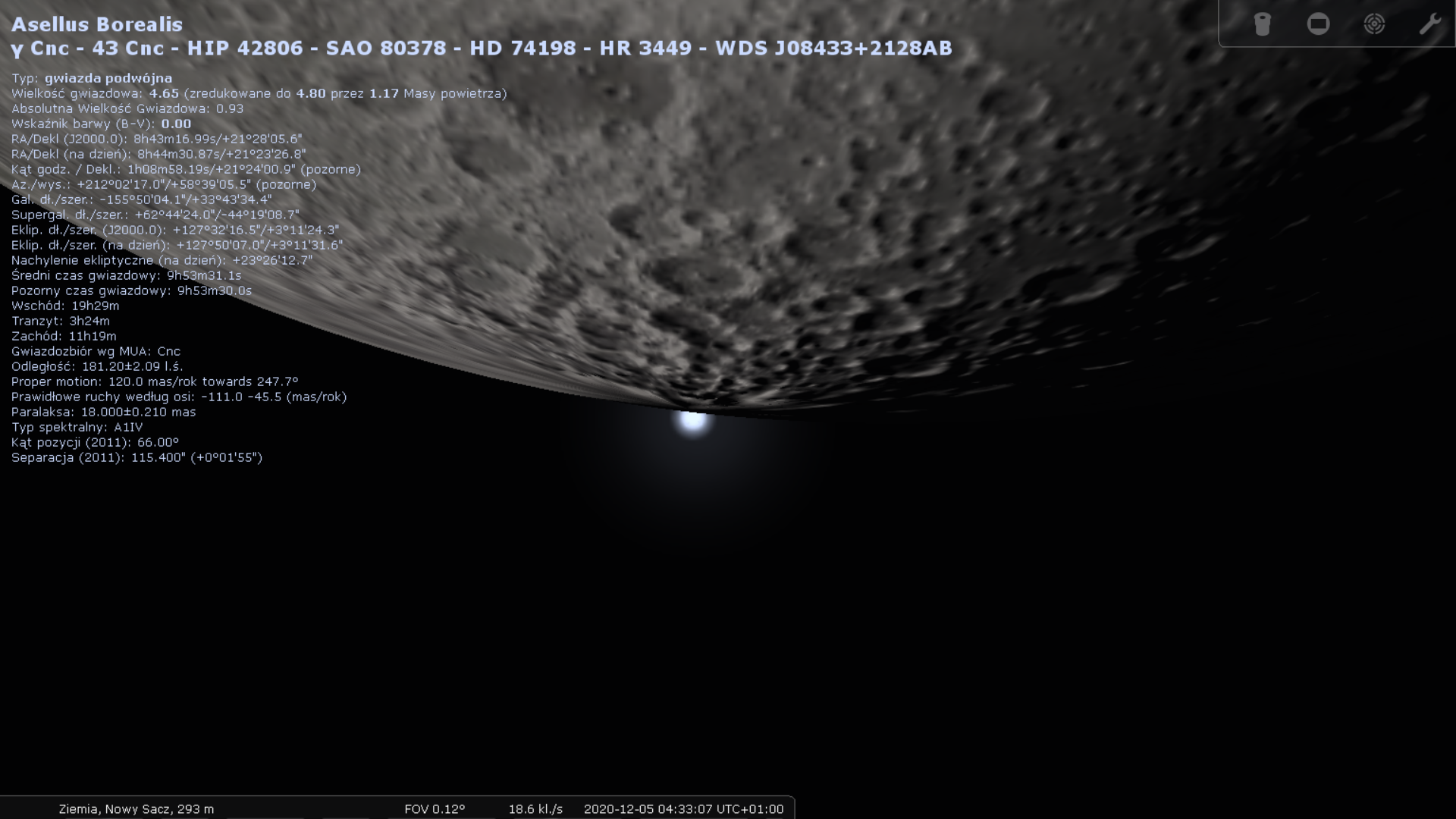This screenshot has width=1456, height=819.
Task: Open oculars configuration wrench icon
Action: tap(1429, 24)
